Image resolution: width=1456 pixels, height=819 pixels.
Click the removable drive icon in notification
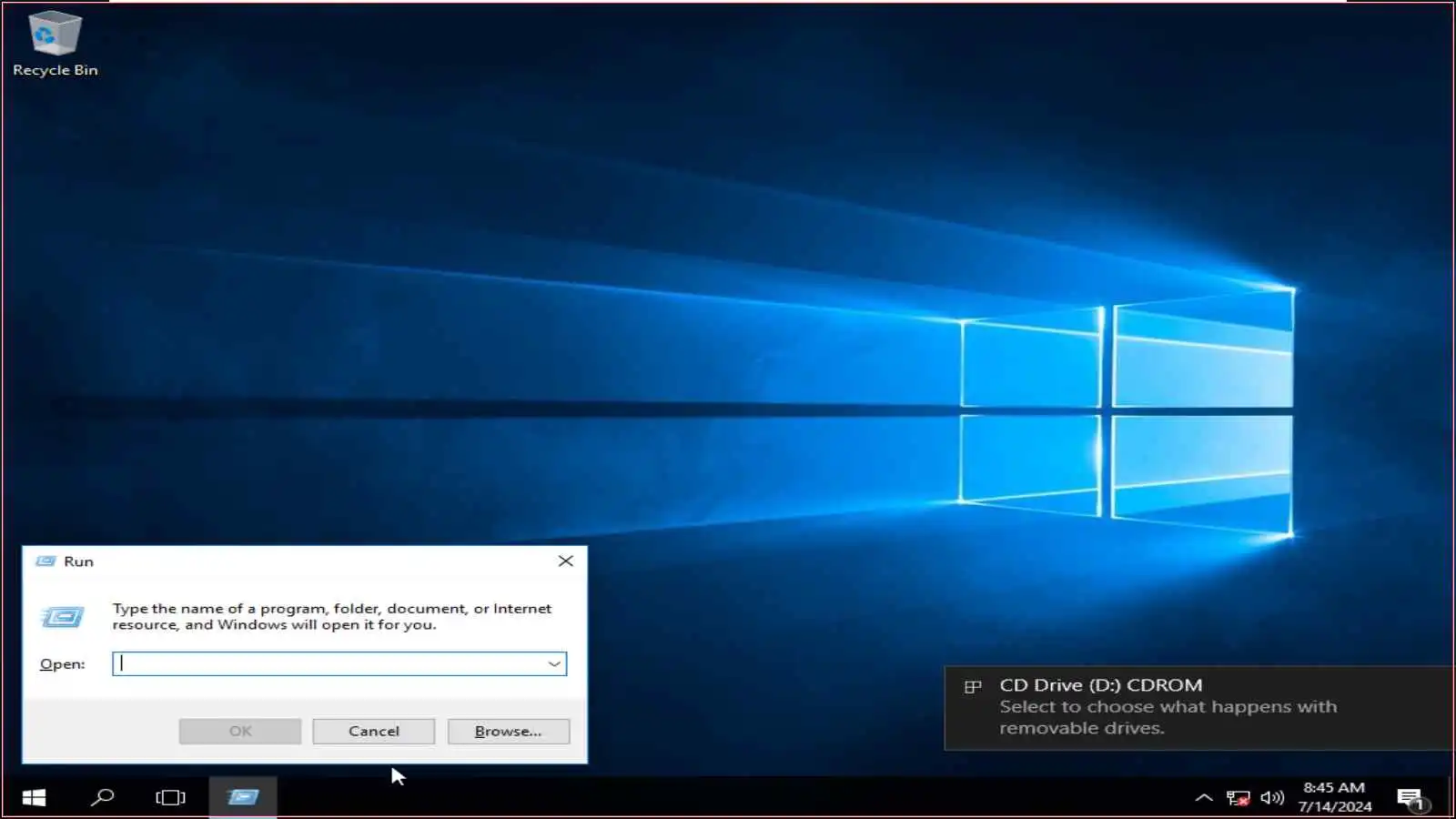(973, 687)
